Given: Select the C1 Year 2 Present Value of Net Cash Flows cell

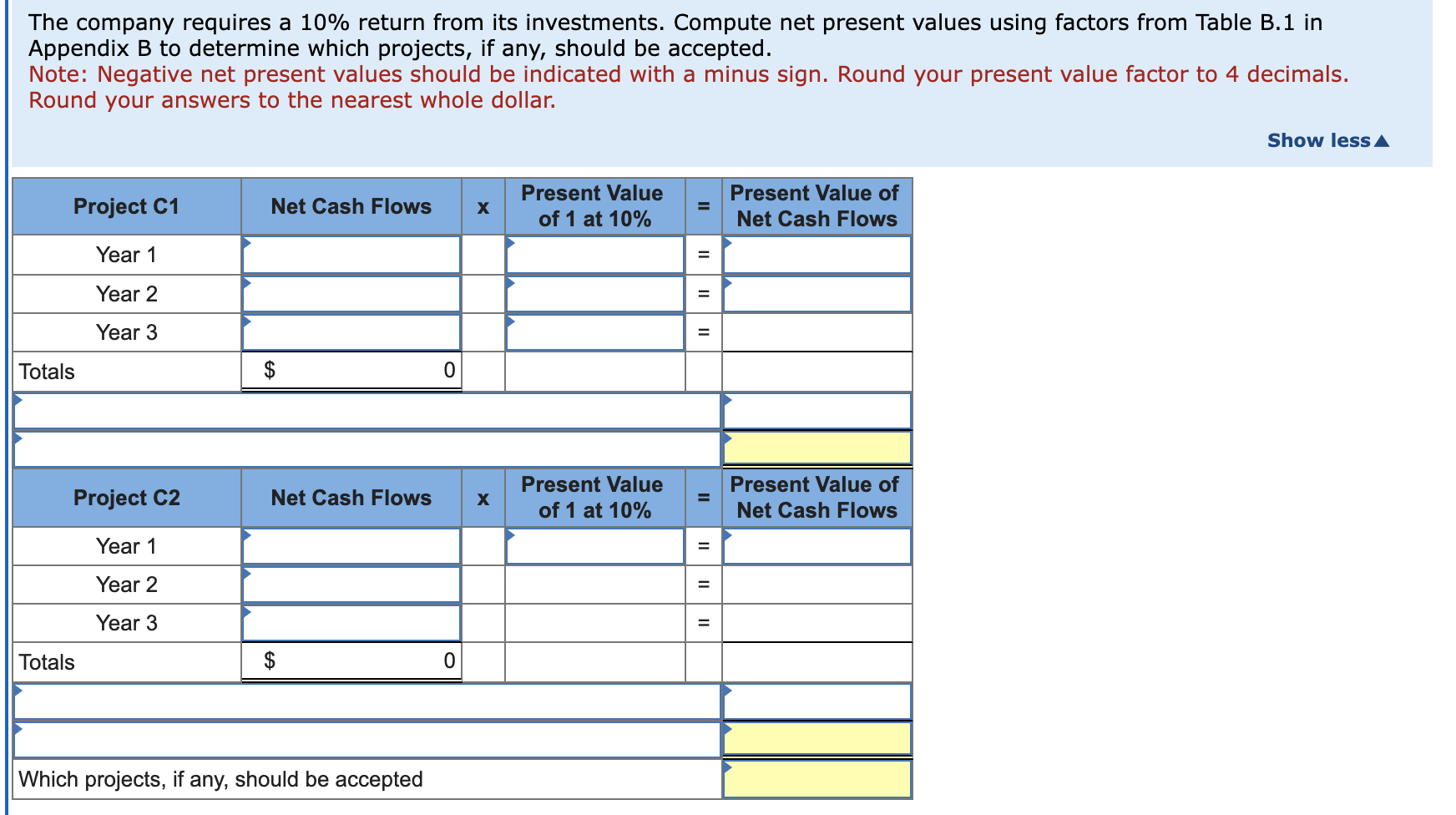Looking at the screenshot, I should [x=816, y=293].
